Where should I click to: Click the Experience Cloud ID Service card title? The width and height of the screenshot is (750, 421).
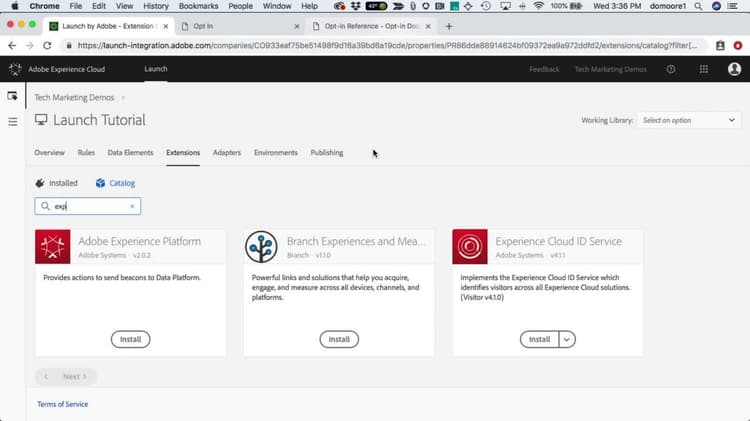(x=559, y=241)
